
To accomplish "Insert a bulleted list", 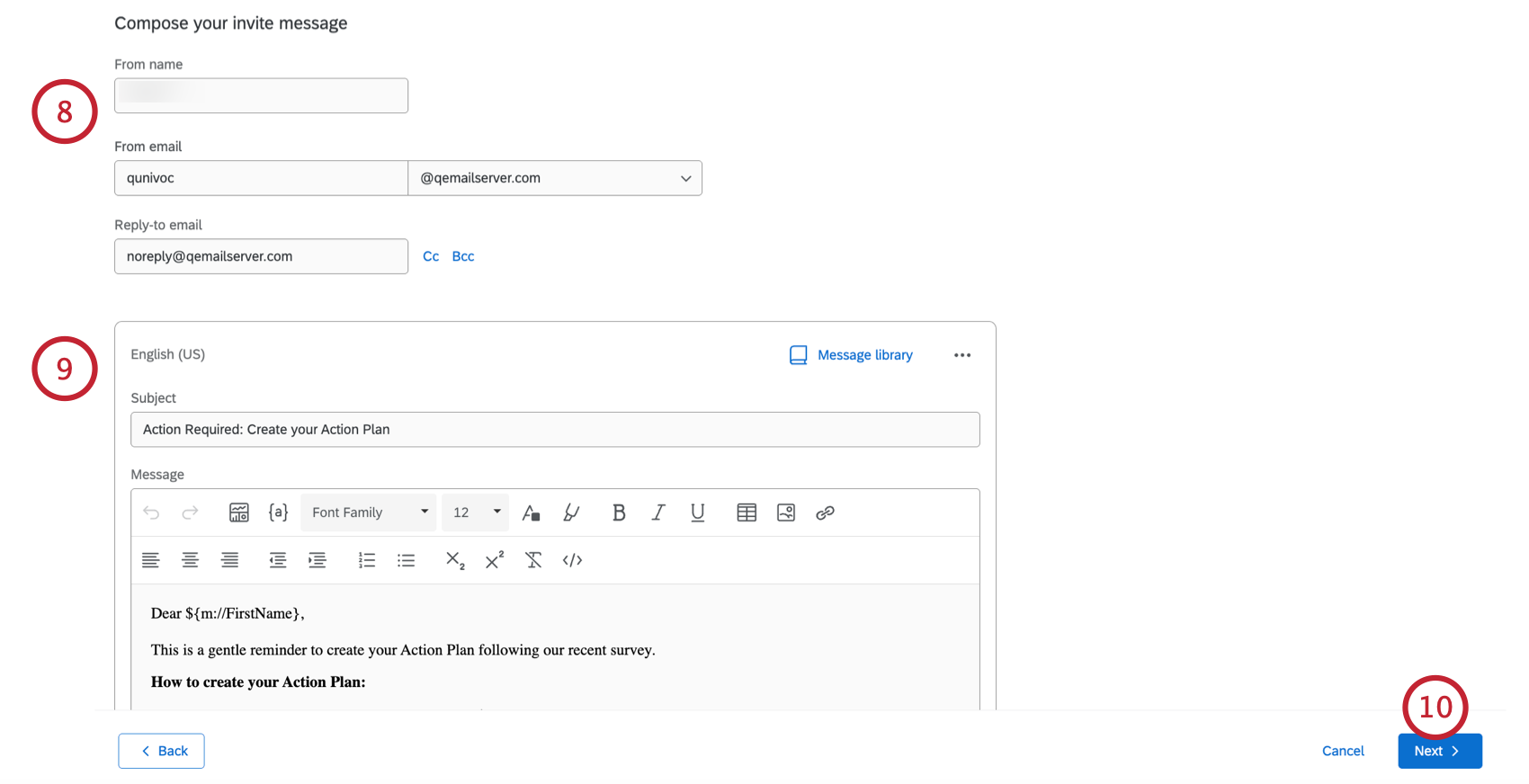I will tap(407, 560).
